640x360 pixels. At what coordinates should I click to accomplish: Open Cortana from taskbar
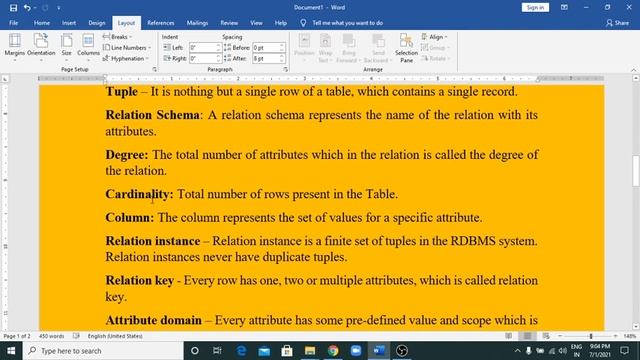click(195, 351)
